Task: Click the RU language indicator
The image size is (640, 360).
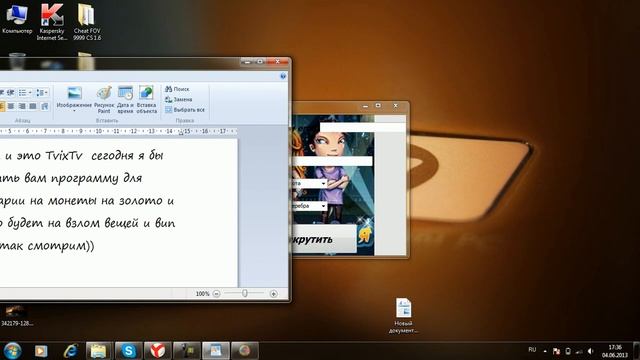Action: (x=532, y=350)
